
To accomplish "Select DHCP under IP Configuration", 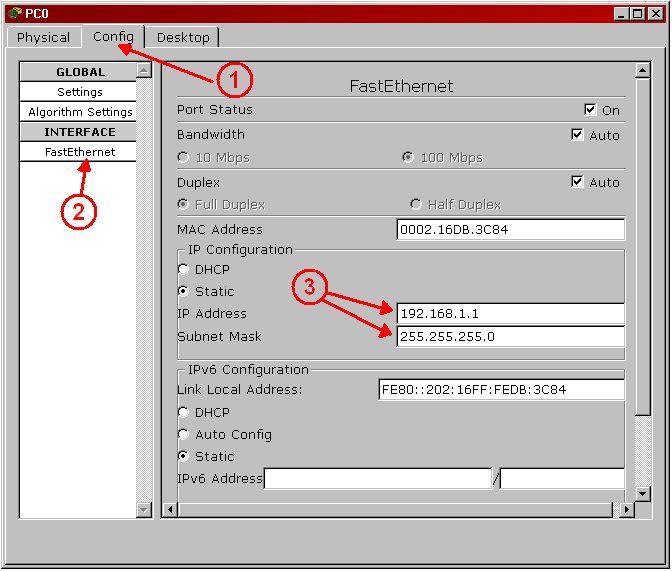I will (x=183, y=269).
